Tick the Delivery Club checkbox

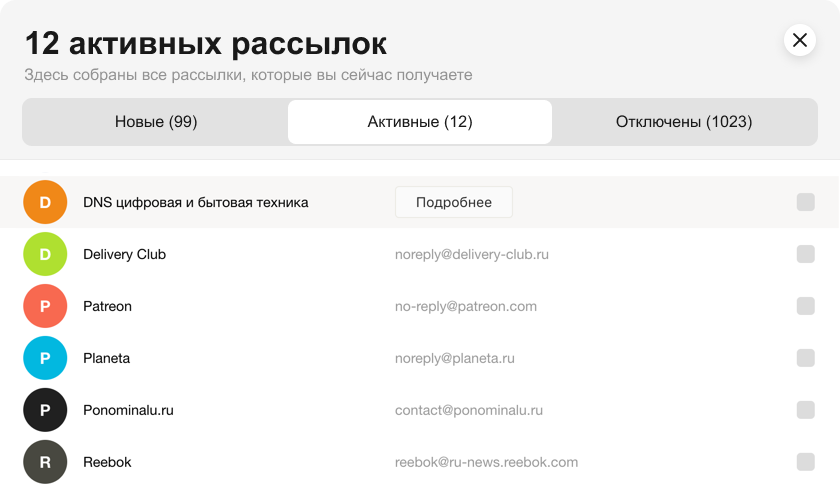tap(806, 254)
